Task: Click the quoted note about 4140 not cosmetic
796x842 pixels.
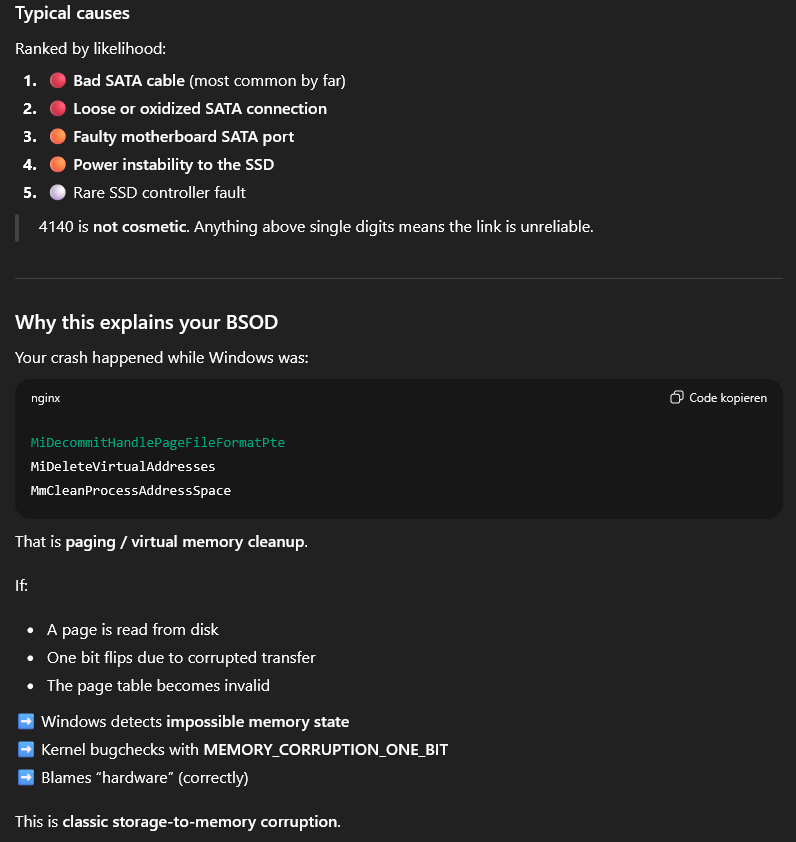Action: (316, 227)
